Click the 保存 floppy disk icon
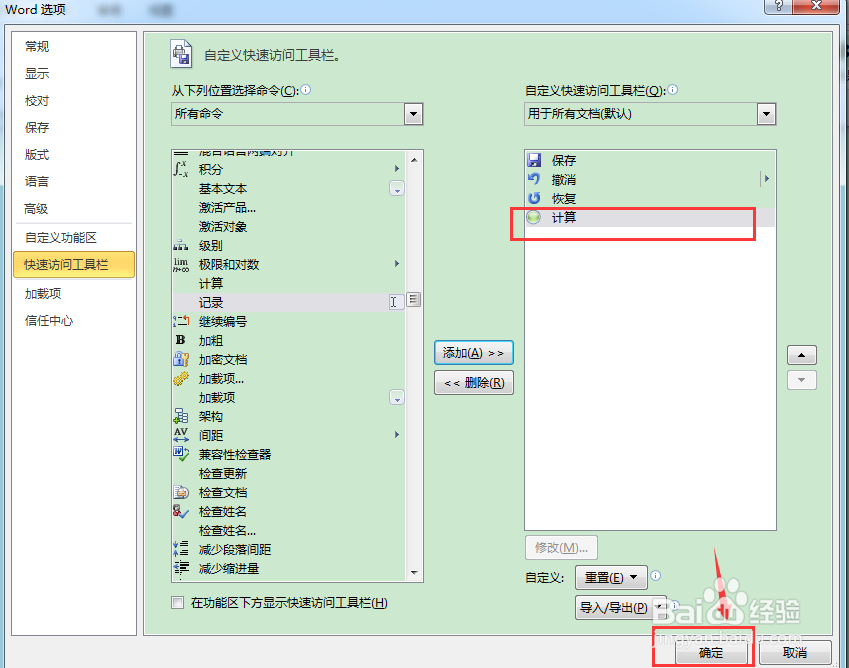Image resolution: width=849 pixels, height=668 pixels. (534, 160)
